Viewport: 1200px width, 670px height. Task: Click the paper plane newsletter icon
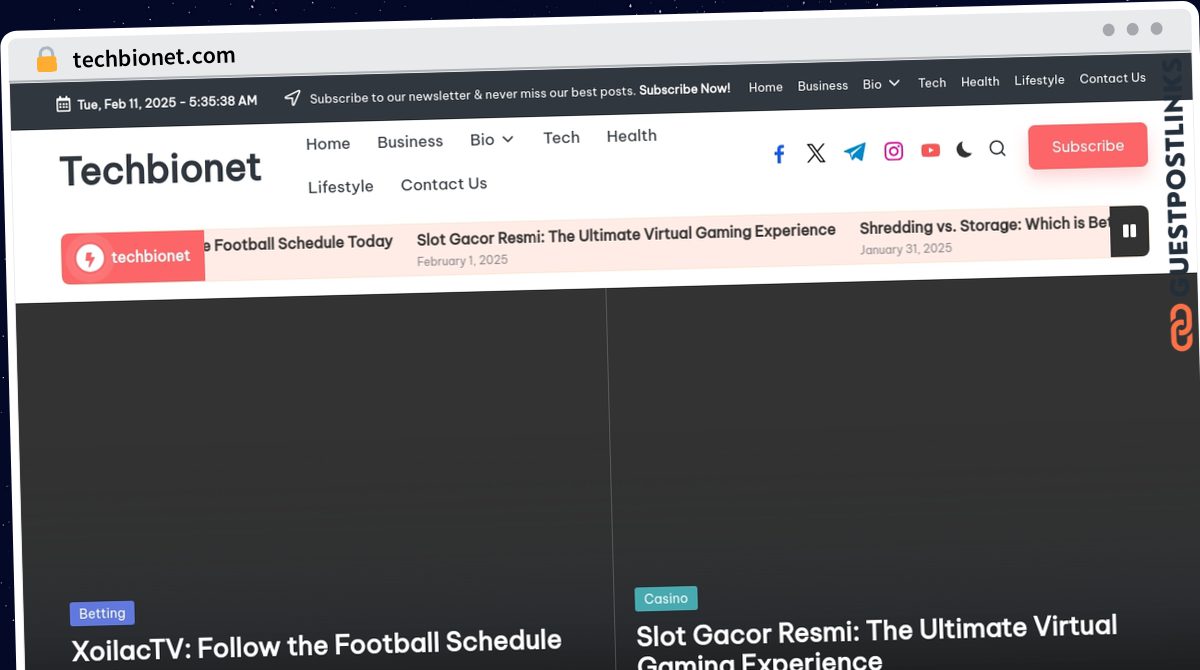(292, 98)
